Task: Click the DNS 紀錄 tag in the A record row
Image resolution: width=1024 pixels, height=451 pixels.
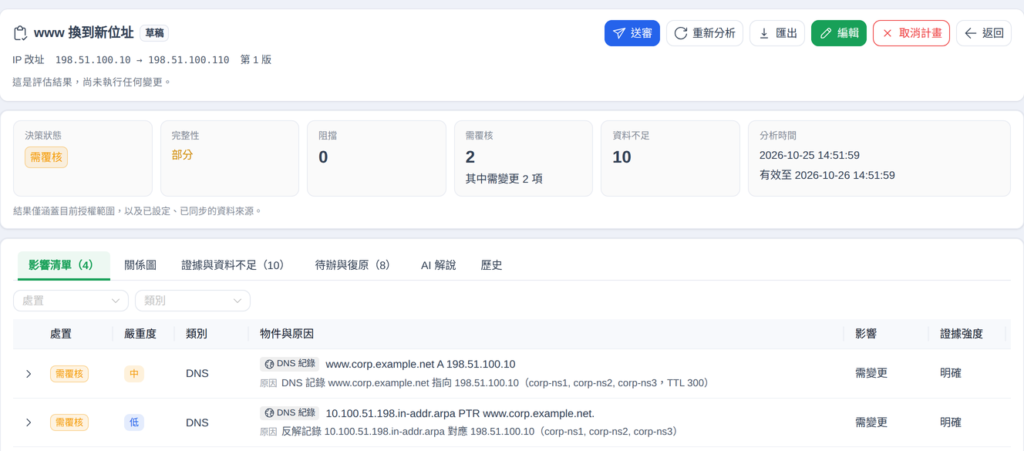Action: pos(289,364)
